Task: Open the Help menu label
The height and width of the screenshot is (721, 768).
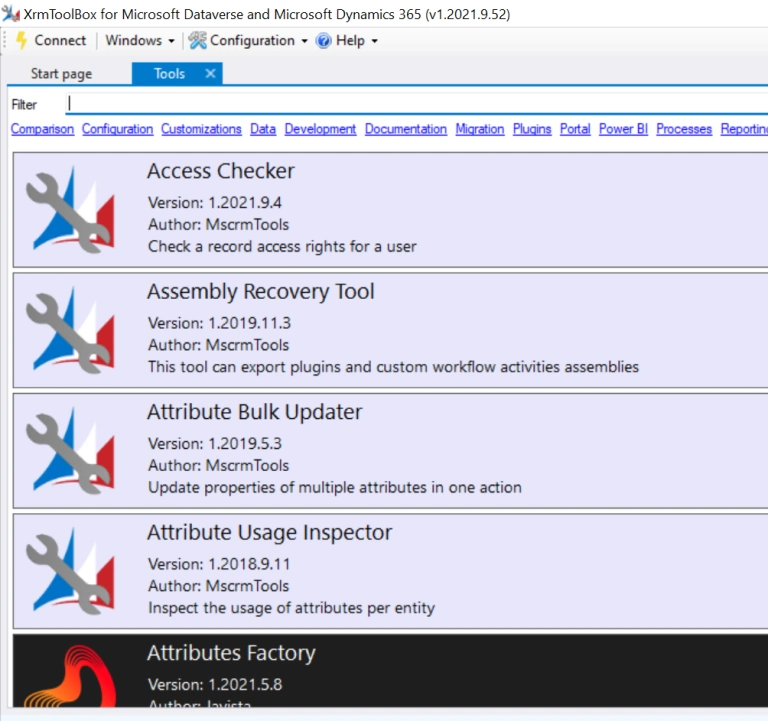Action: [350, 41]
